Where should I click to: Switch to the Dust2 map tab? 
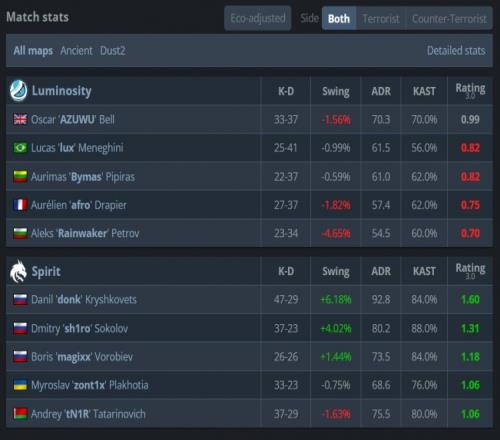pos(113,51)
